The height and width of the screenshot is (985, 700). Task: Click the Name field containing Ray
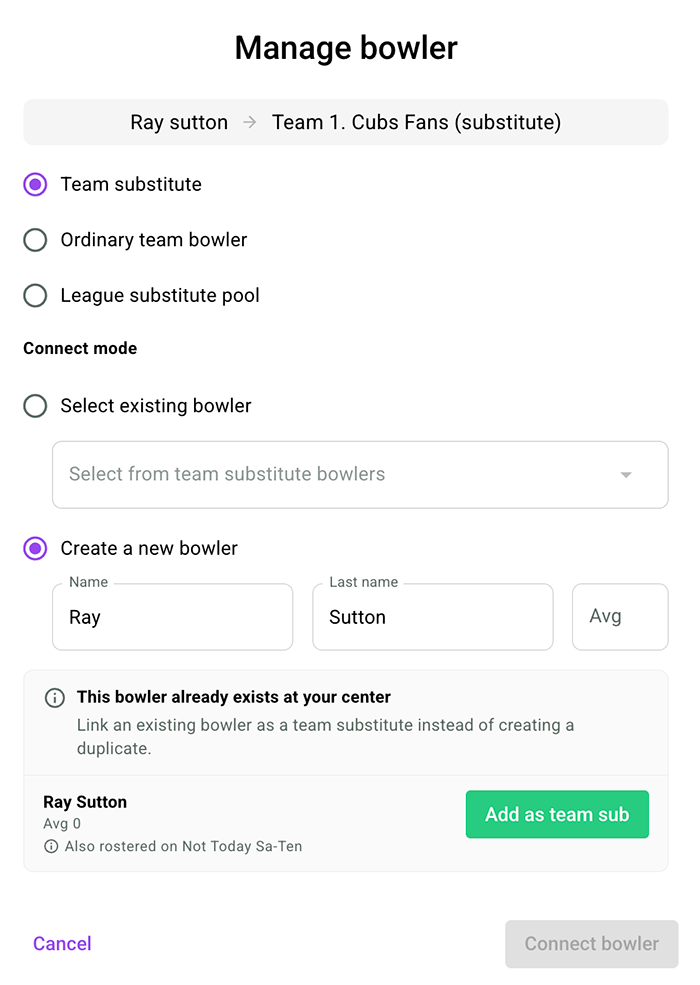pos(172,617)
